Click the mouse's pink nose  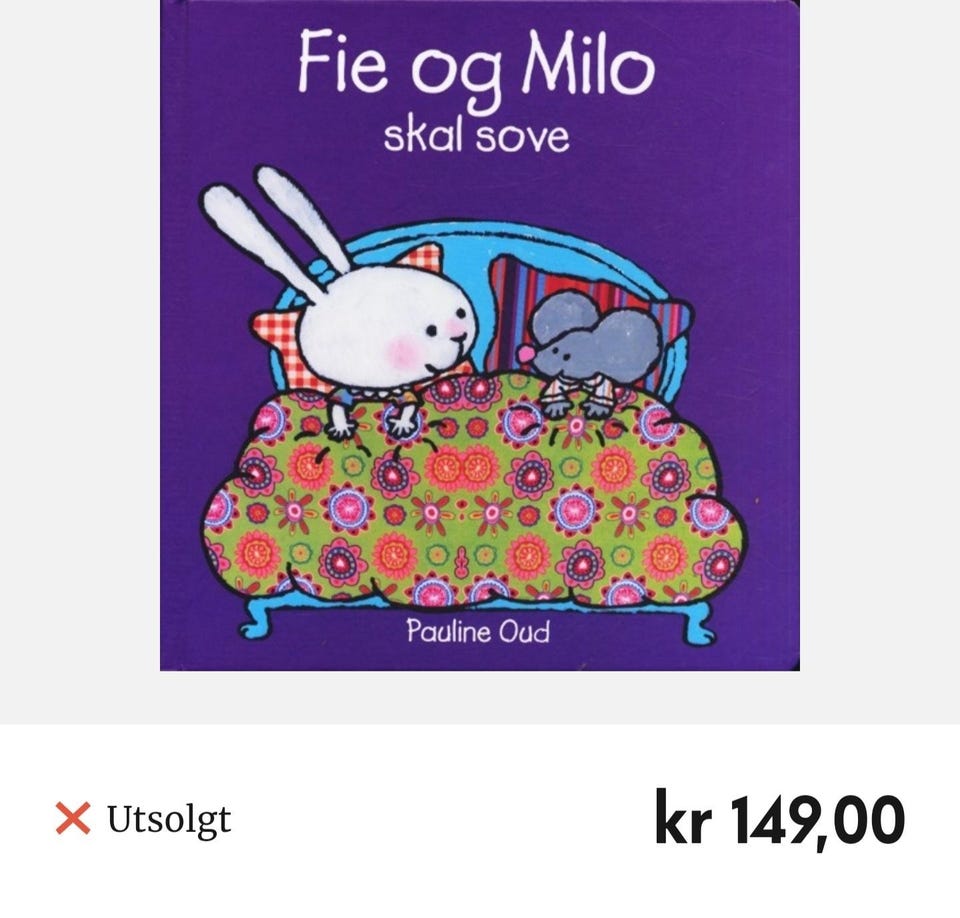tap(524, 353)
